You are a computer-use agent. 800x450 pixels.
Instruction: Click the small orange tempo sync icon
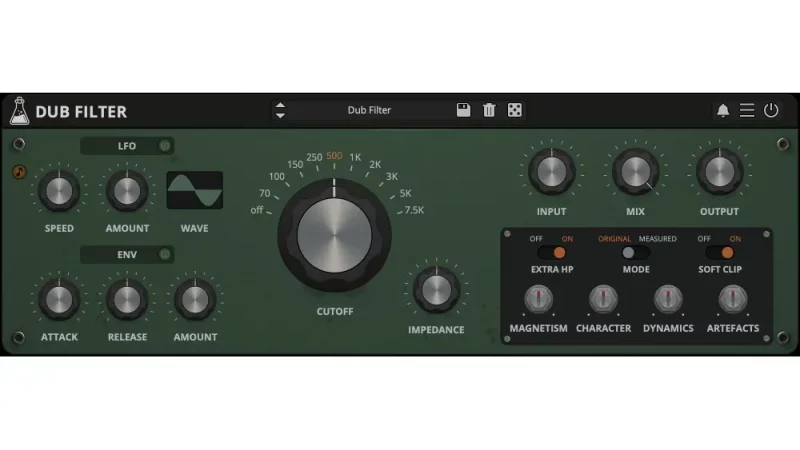point(18,172)
